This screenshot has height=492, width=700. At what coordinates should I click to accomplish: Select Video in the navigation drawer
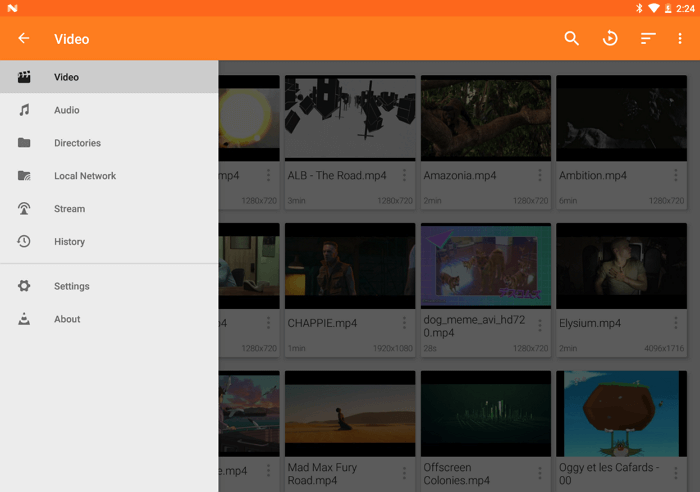tap(66, 77)
